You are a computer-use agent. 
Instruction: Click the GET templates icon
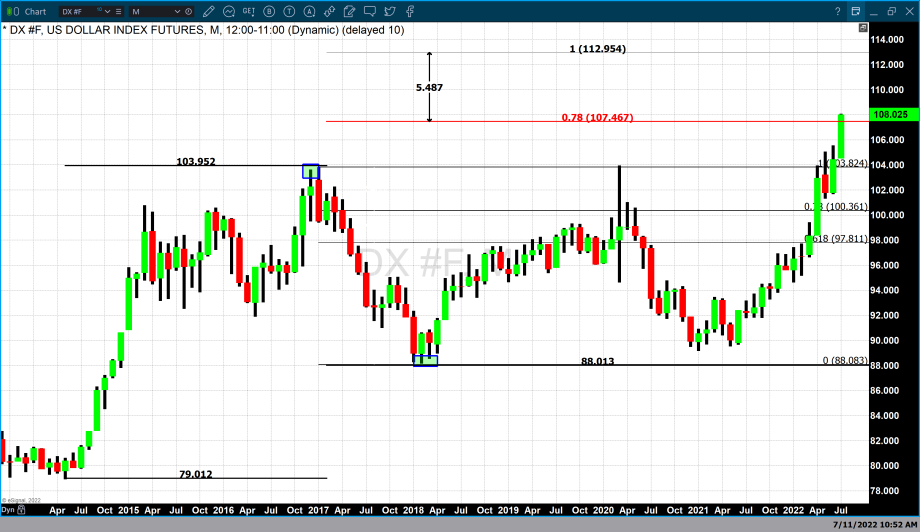point(249,11)
